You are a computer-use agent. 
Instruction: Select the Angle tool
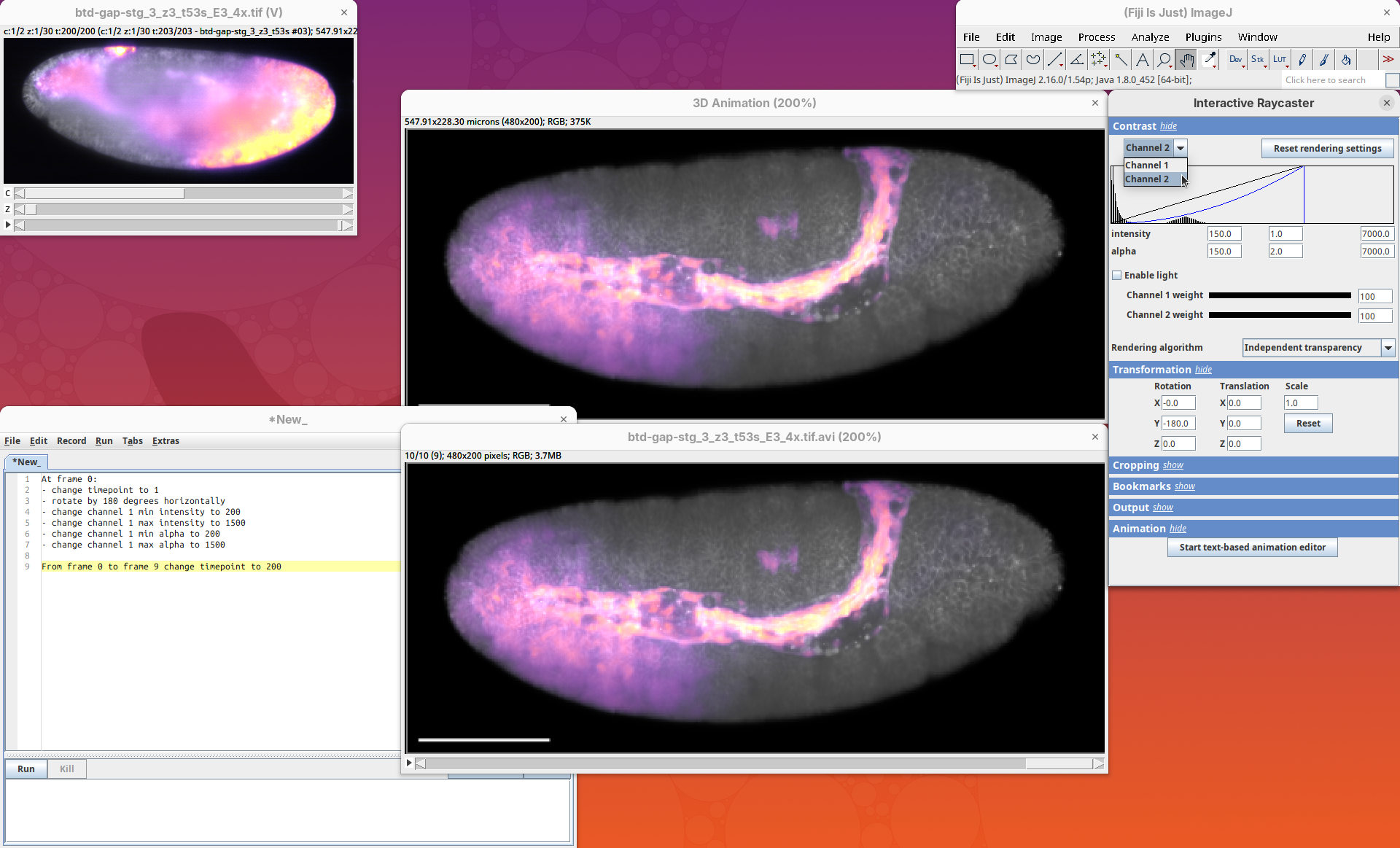tap(1077, 60)
